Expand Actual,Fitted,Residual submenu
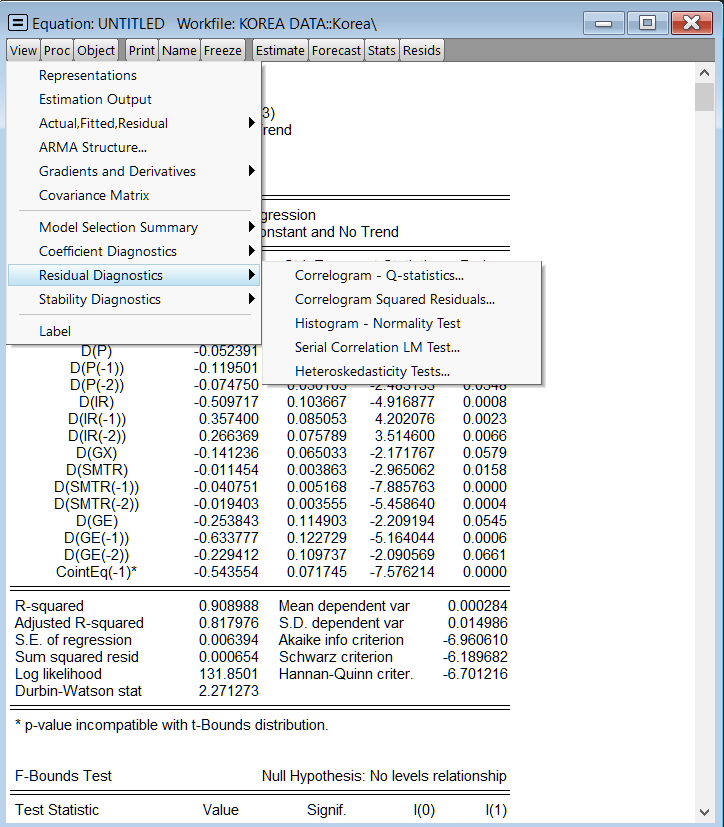This screenshot has width=724, height=827. [103, 123]
